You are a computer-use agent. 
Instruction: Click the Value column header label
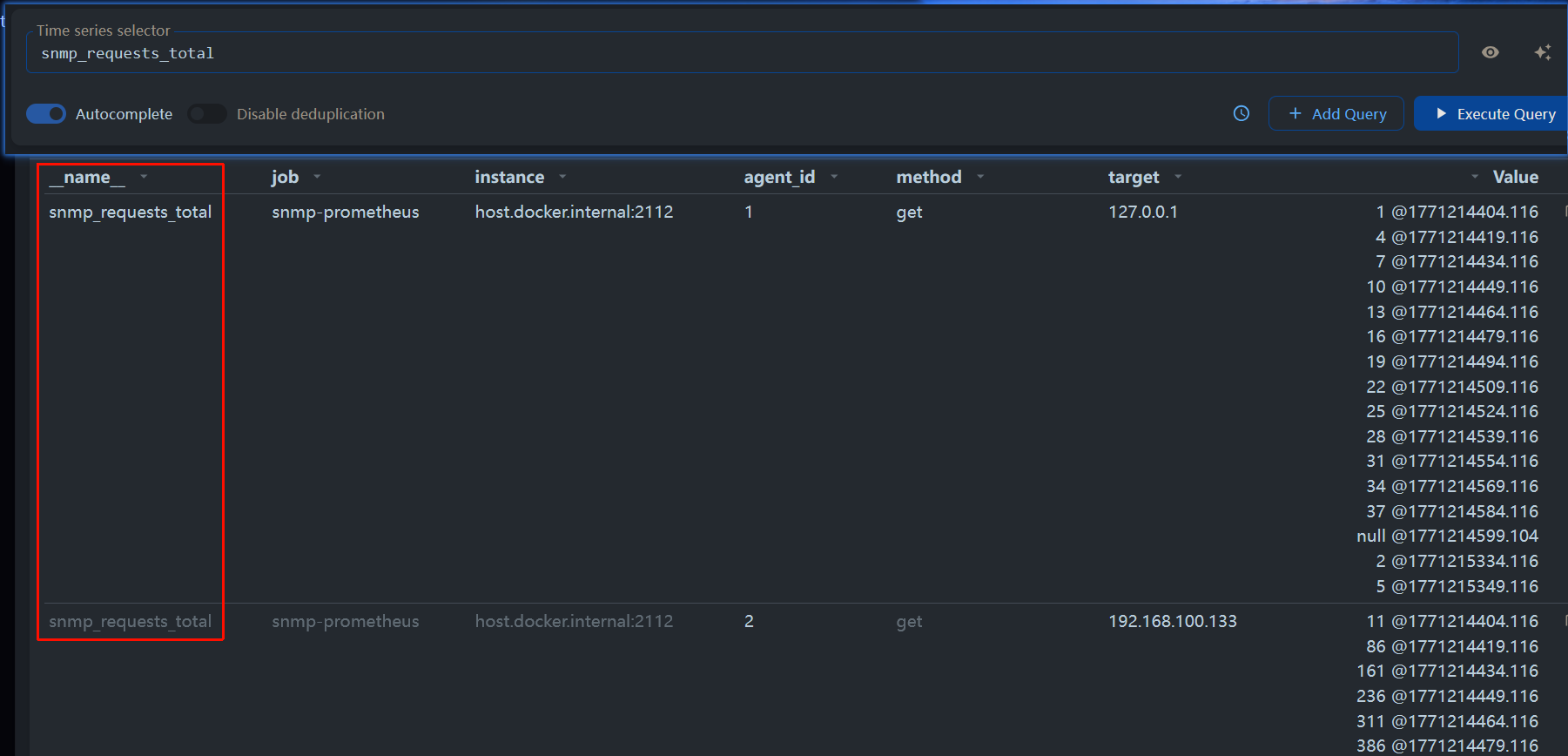tap(1515, 177)
